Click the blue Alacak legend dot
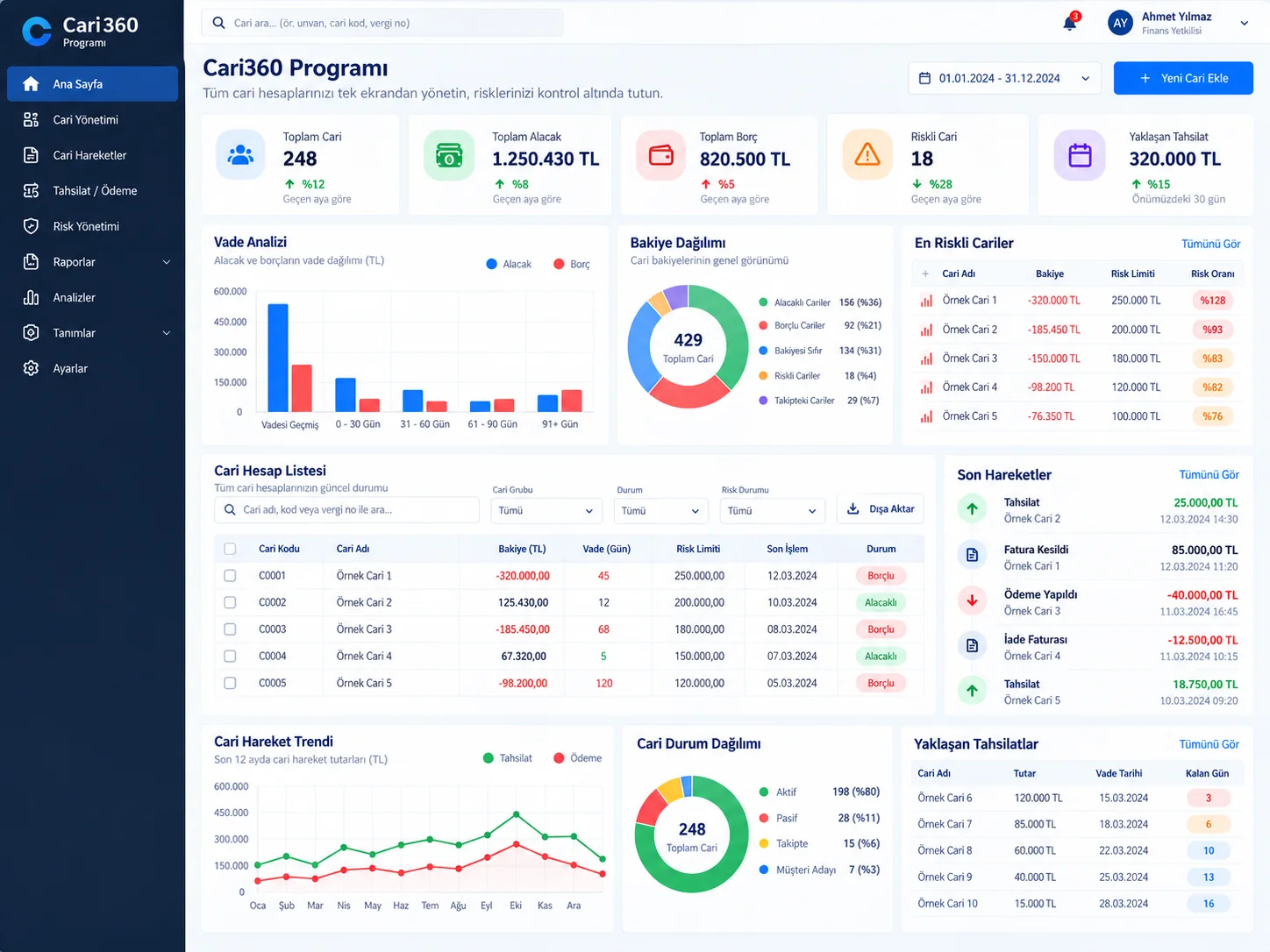Viewport: 1270px width, 952px height. (492, 264)
